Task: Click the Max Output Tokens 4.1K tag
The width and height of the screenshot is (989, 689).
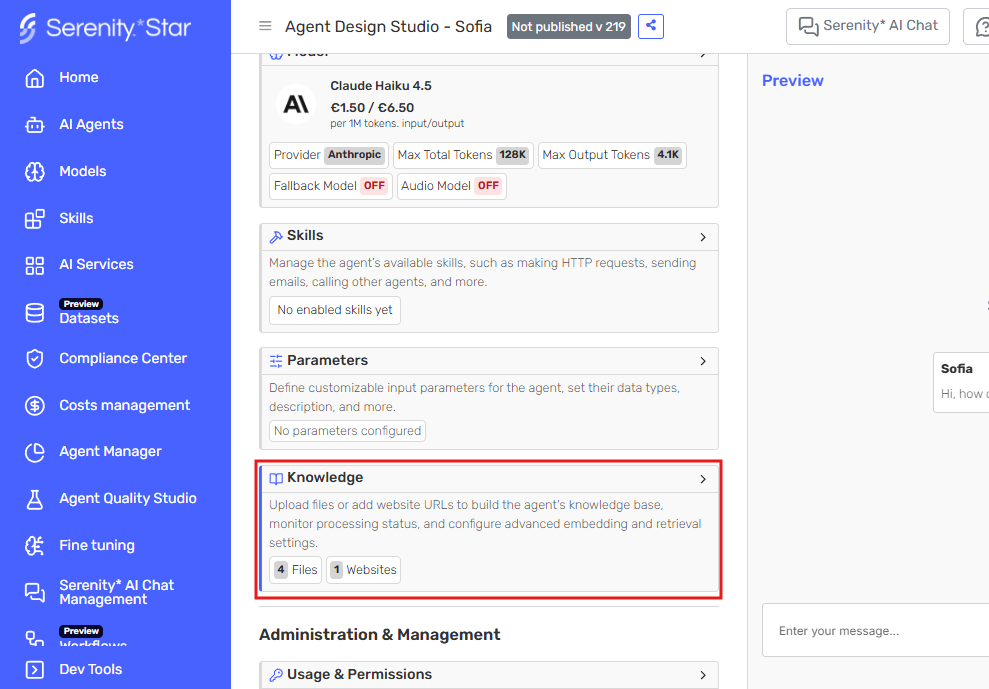Action: point(612,155)
